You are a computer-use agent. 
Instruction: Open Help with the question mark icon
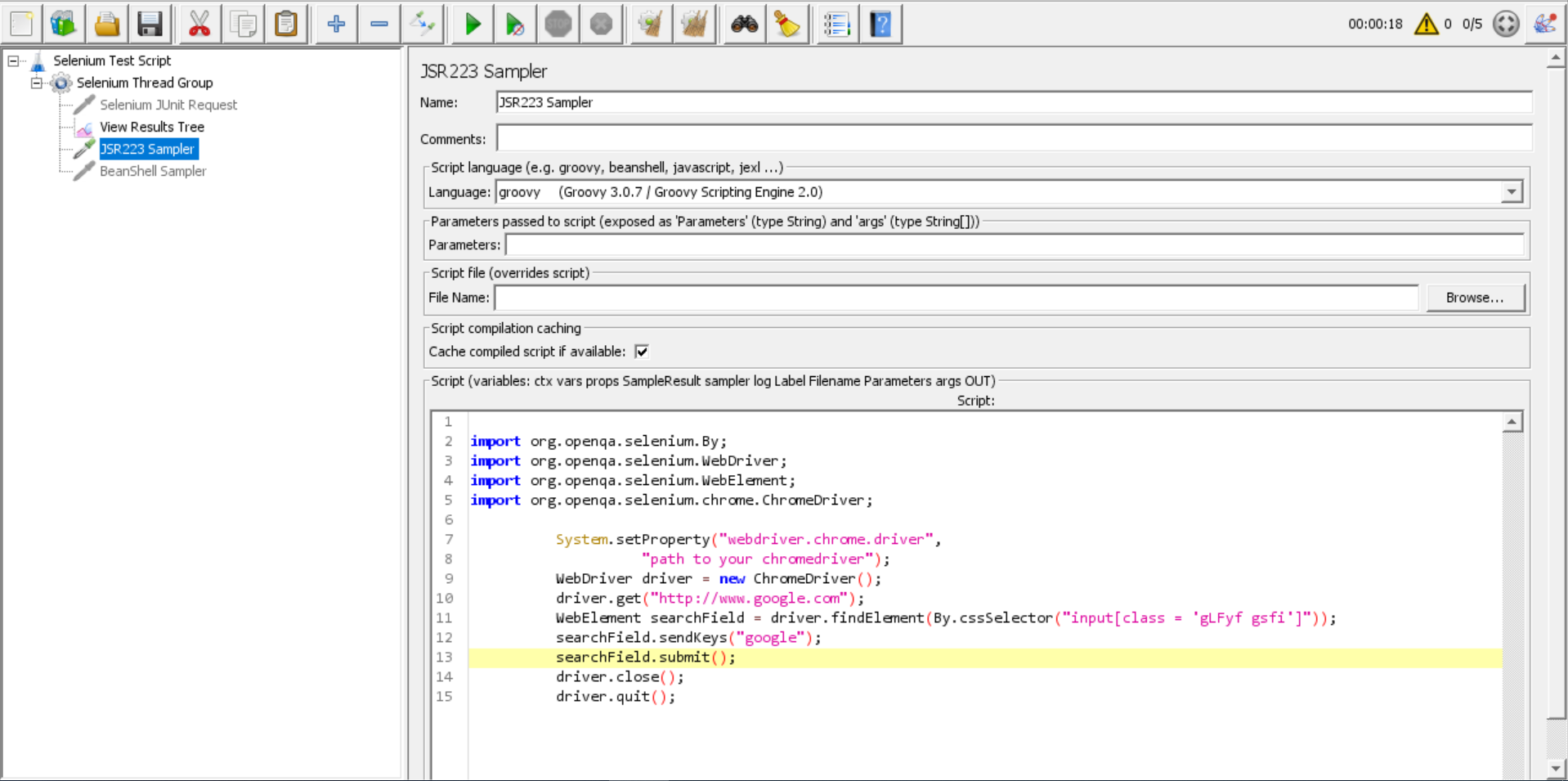coord(880,24)
